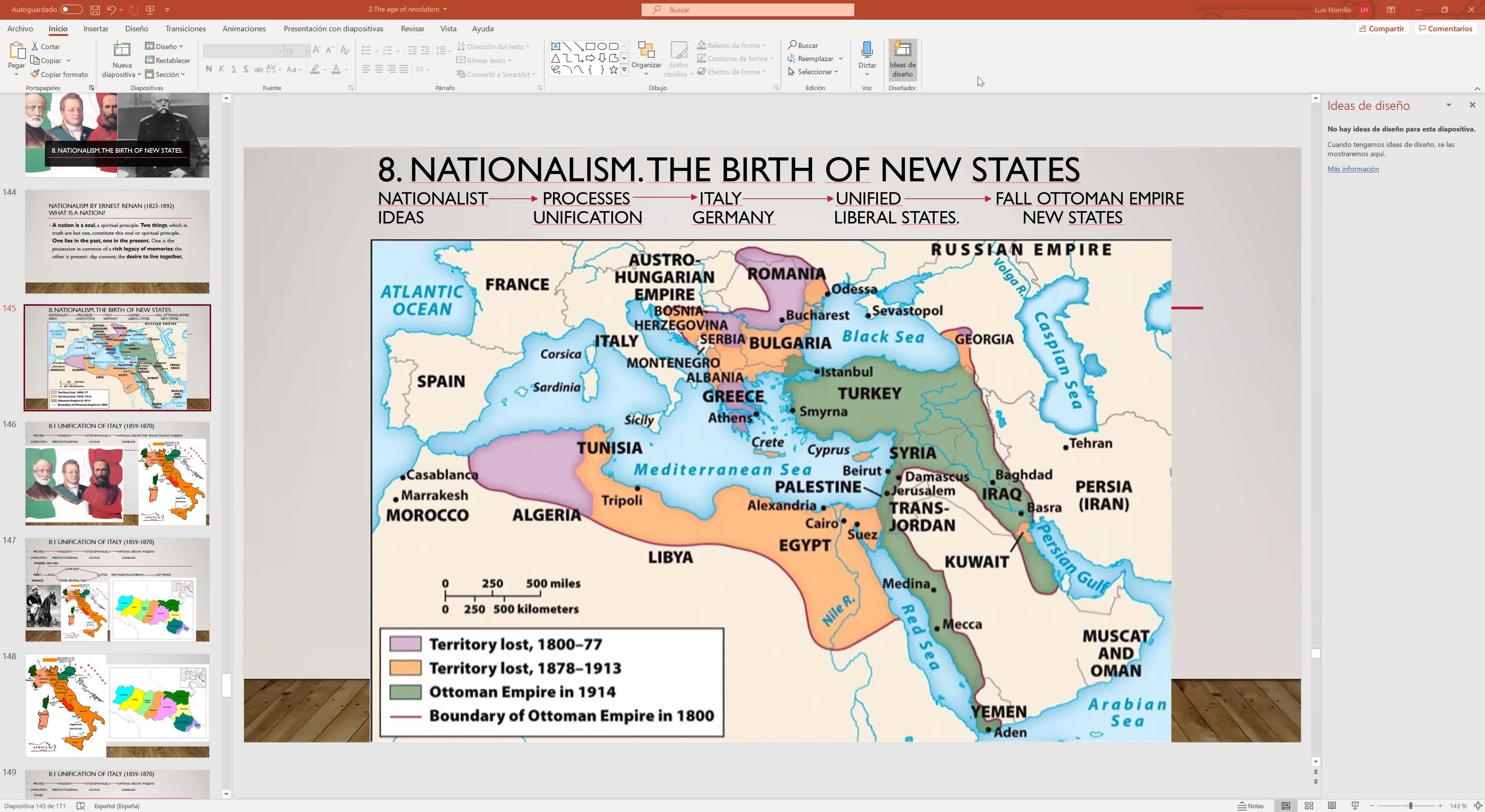
Task: Click the Save icon in title bar
Action: click(95, 10)
